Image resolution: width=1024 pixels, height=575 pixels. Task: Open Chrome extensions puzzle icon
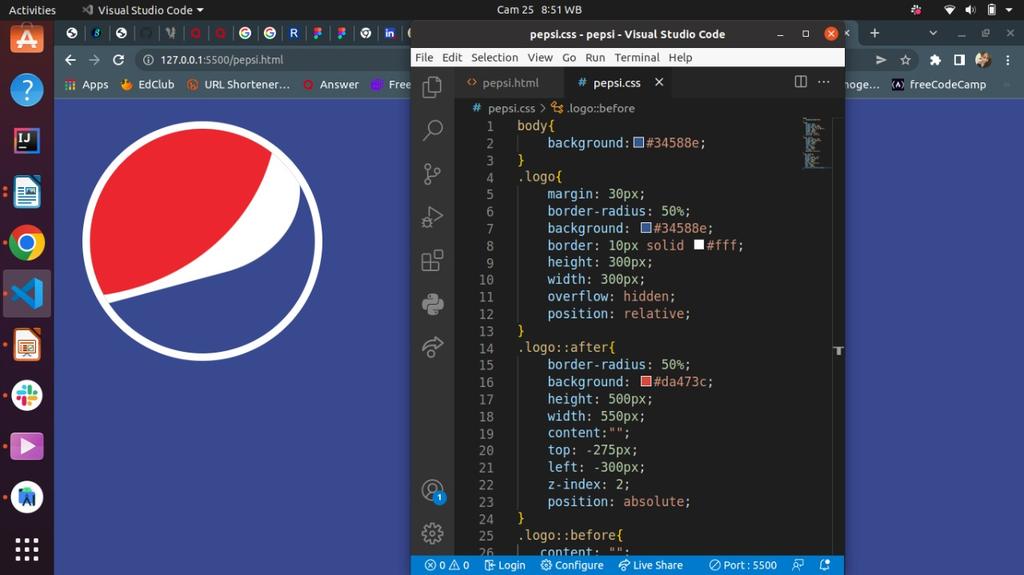[x=935, y=60]
